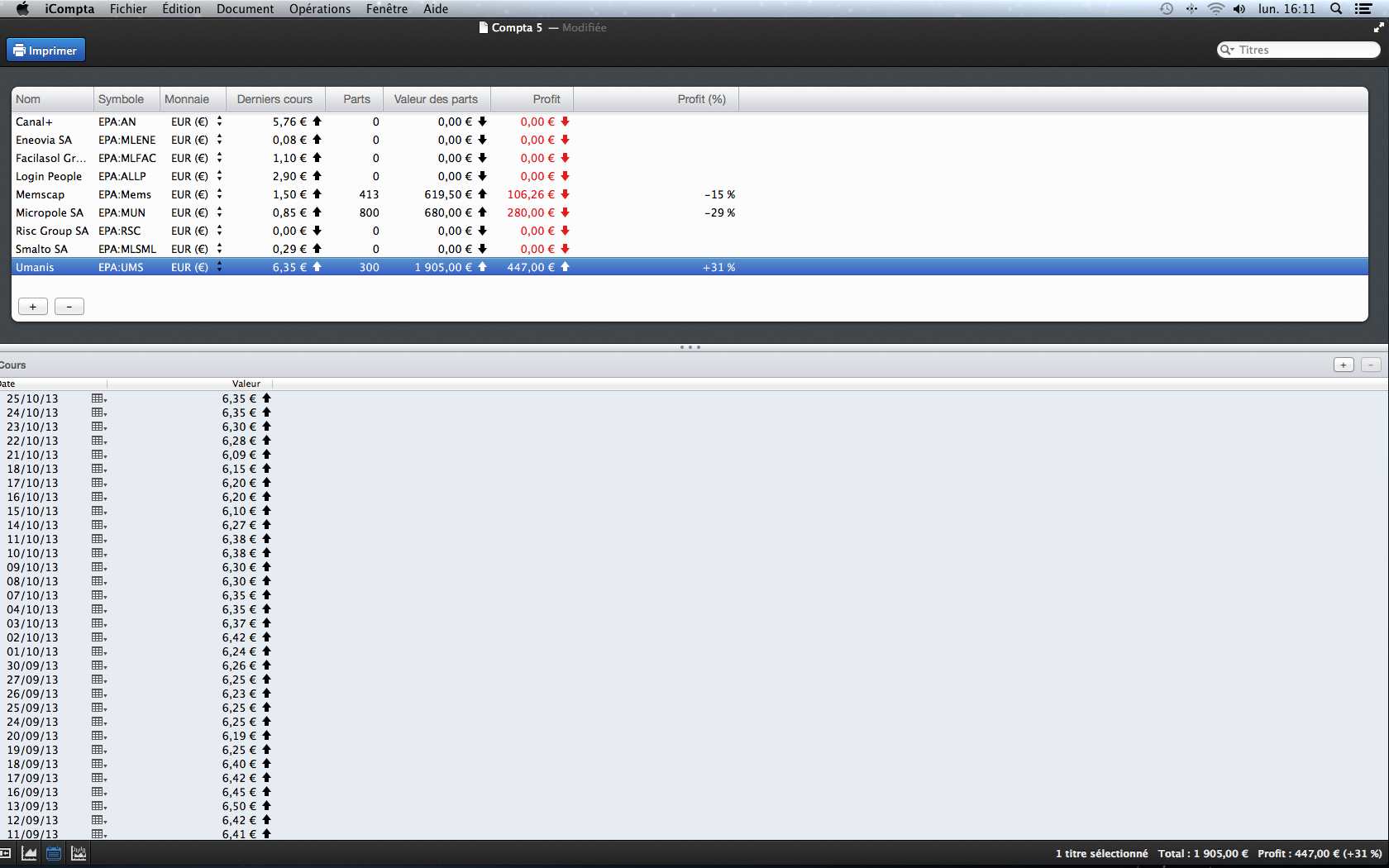Remove selected security with the minus button
Image resolution: width=1389 pixels, height=868 pixels.
click(69, 307)
